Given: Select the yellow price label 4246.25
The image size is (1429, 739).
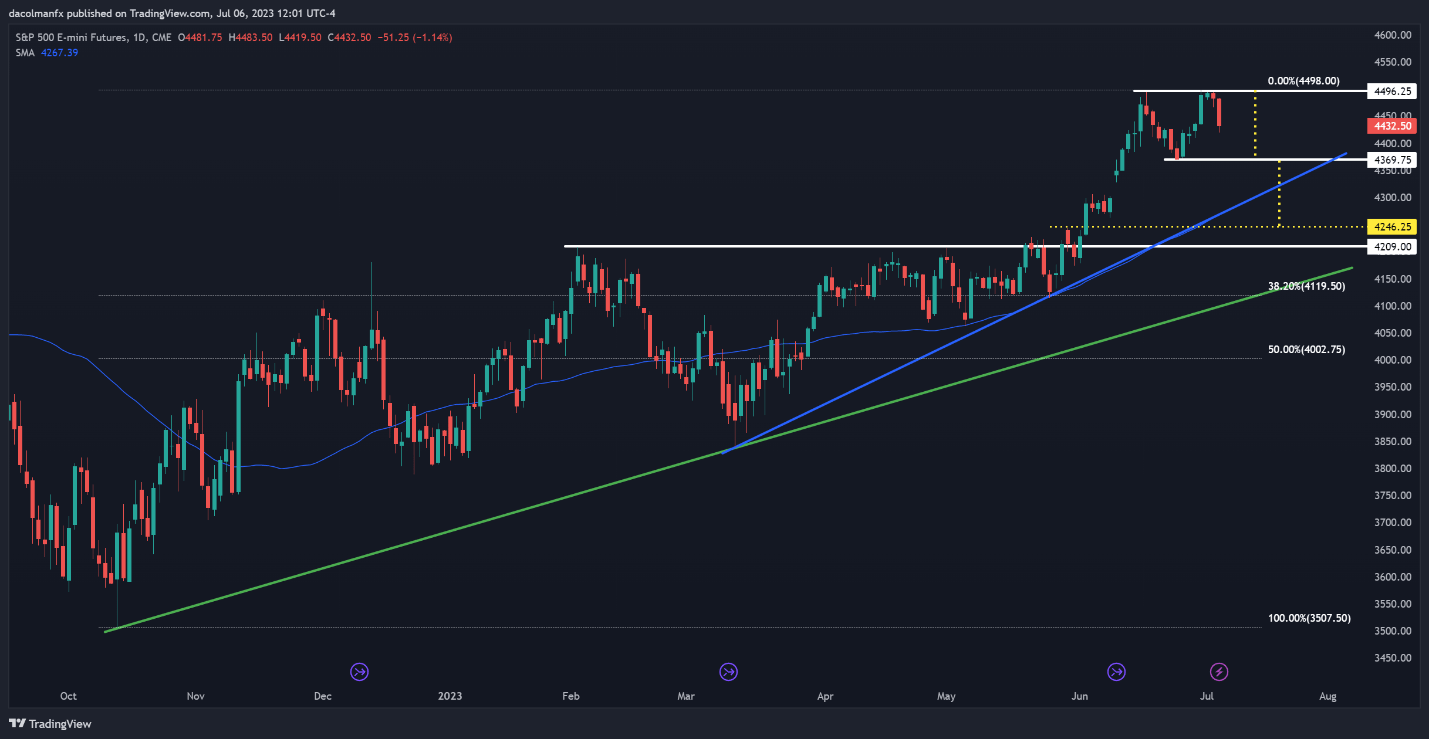Looking at the screenshot, I should click(x=1391, y=227).
